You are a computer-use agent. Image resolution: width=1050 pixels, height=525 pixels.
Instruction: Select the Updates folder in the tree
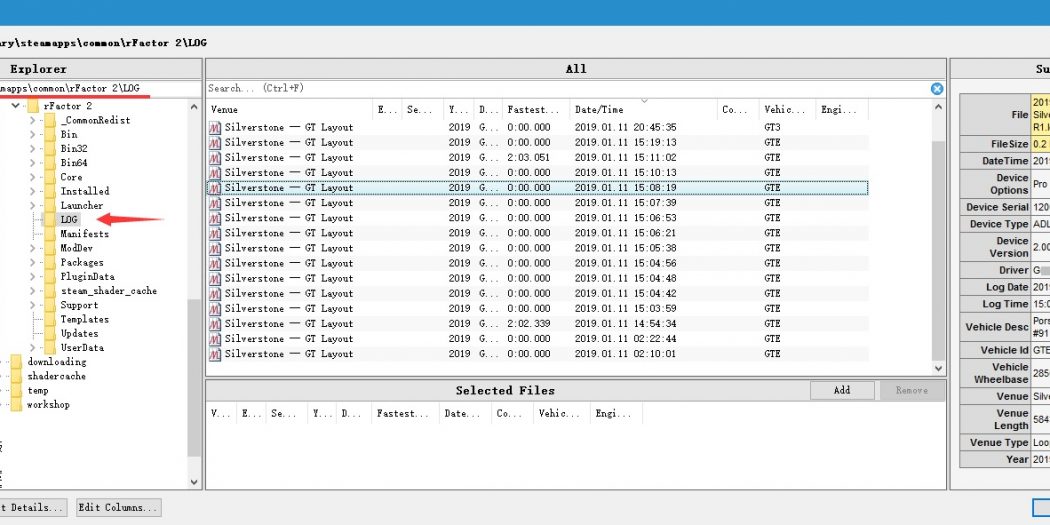pos(79,333)
